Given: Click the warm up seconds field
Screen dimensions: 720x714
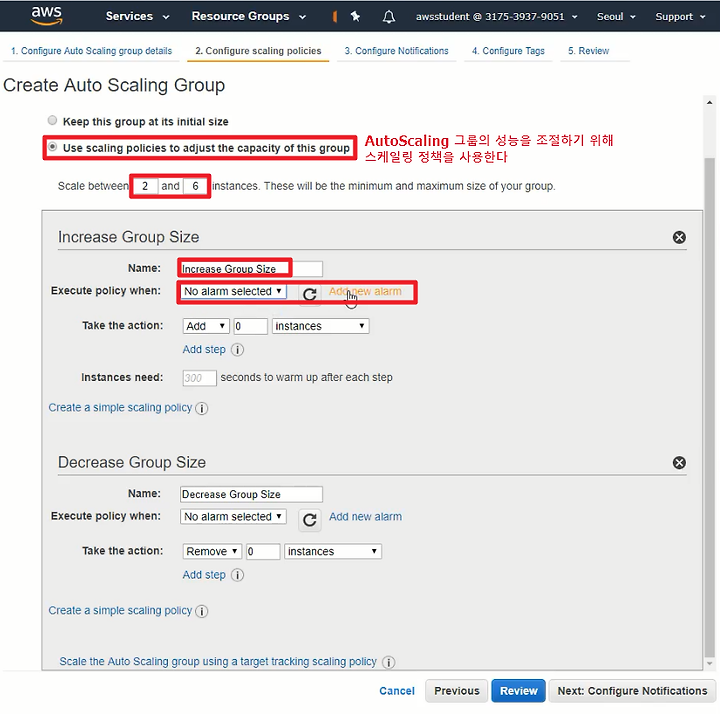Looking at the screenshot, I should pos(199,378).
